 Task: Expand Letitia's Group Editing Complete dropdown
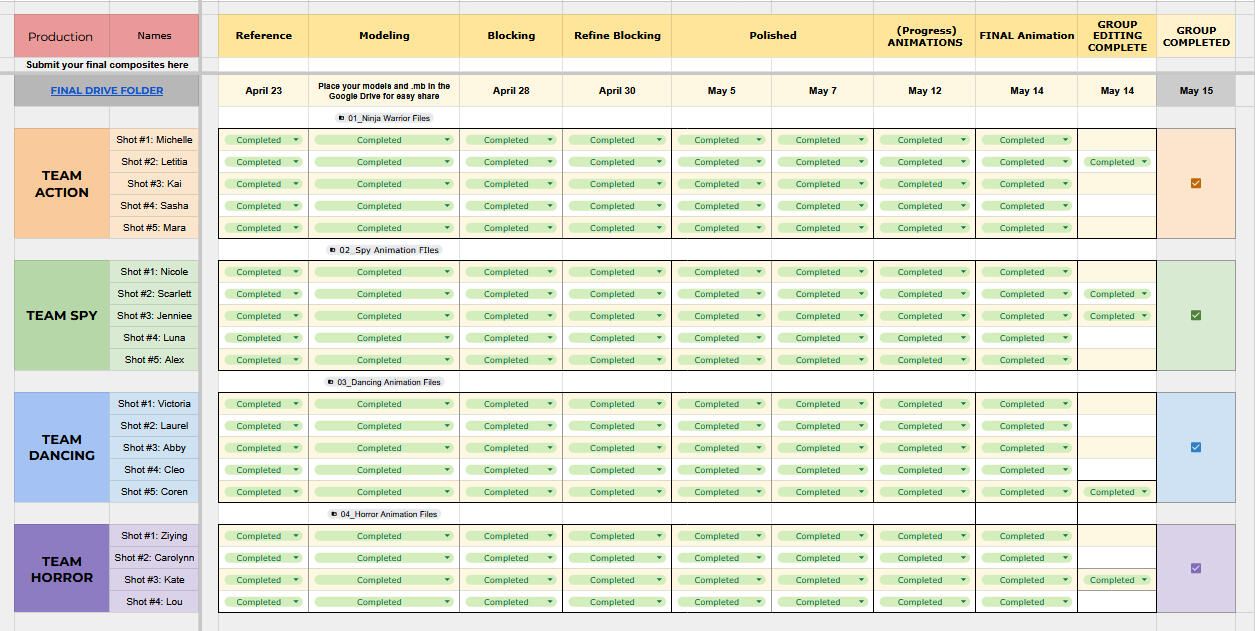point(1142,162)
